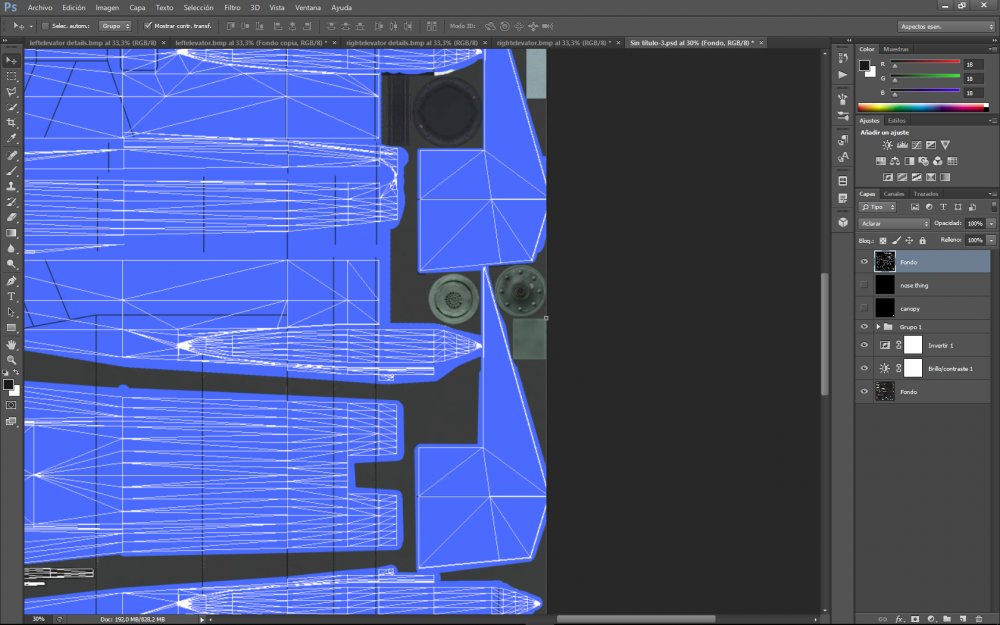Open the Aspectos esen. workspace dropdown
This screenshot has height=625, width=1000.
(946, 27)
